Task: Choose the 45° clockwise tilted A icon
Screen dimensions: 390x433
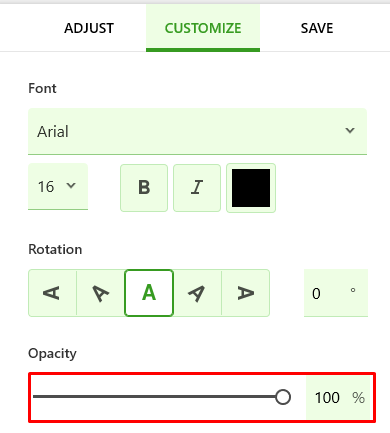Action: coord(197,293)
